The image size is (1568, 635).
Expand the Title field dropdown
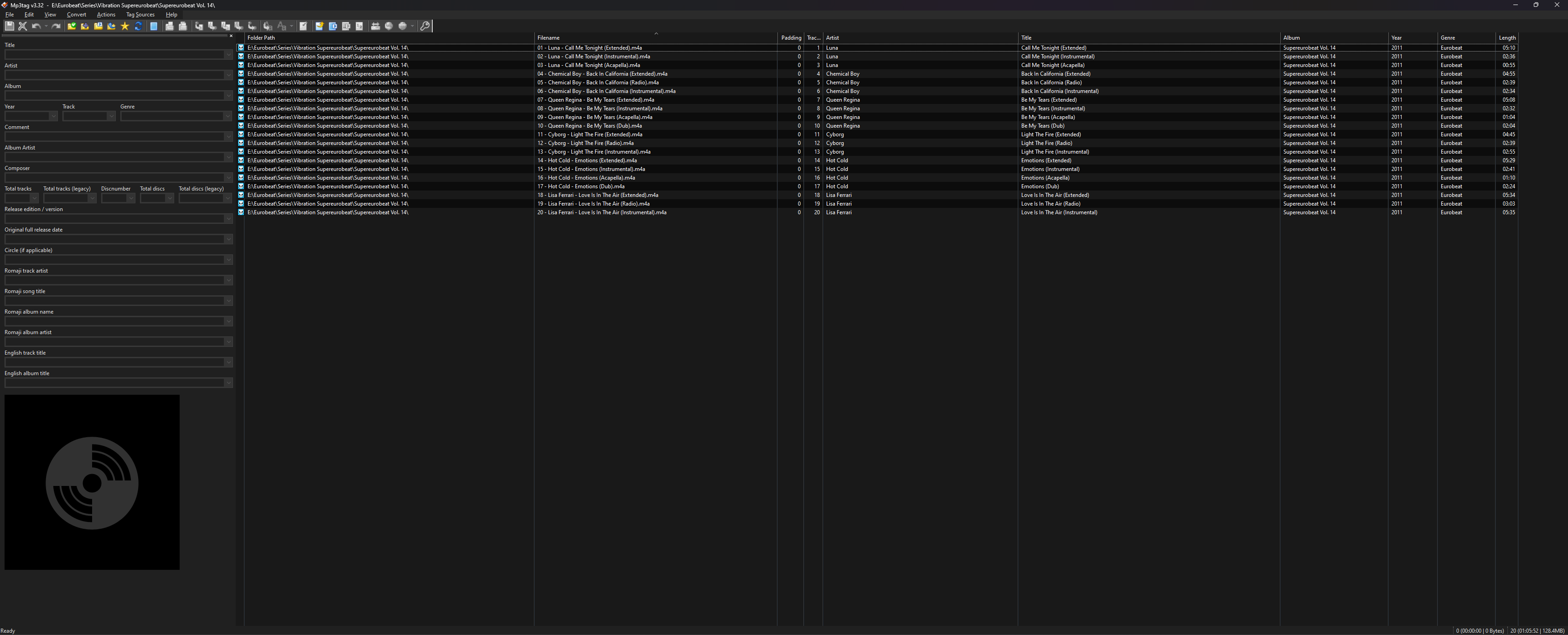pos(228,55)
